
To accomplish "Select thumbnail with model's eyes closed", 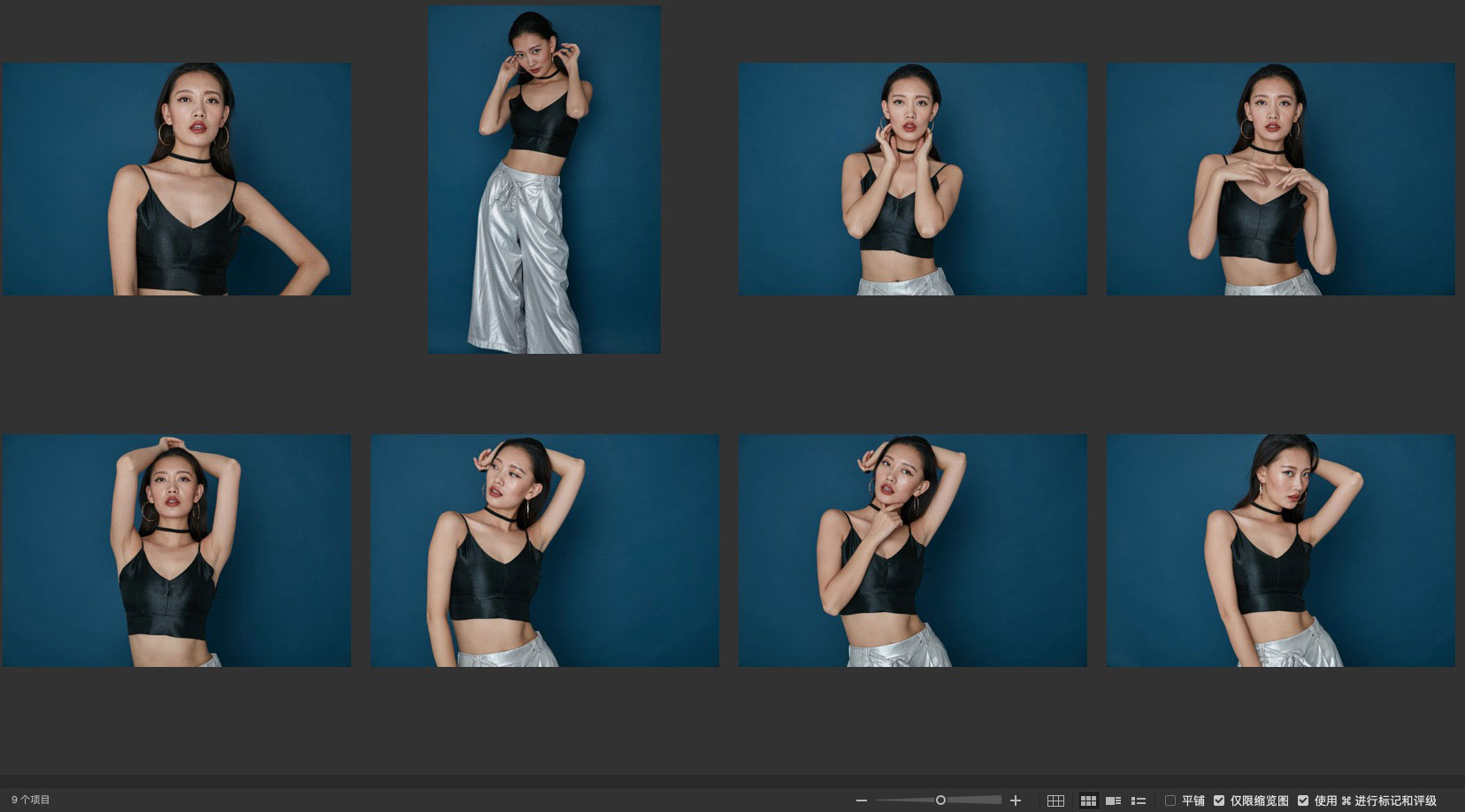I will (544, 550).
